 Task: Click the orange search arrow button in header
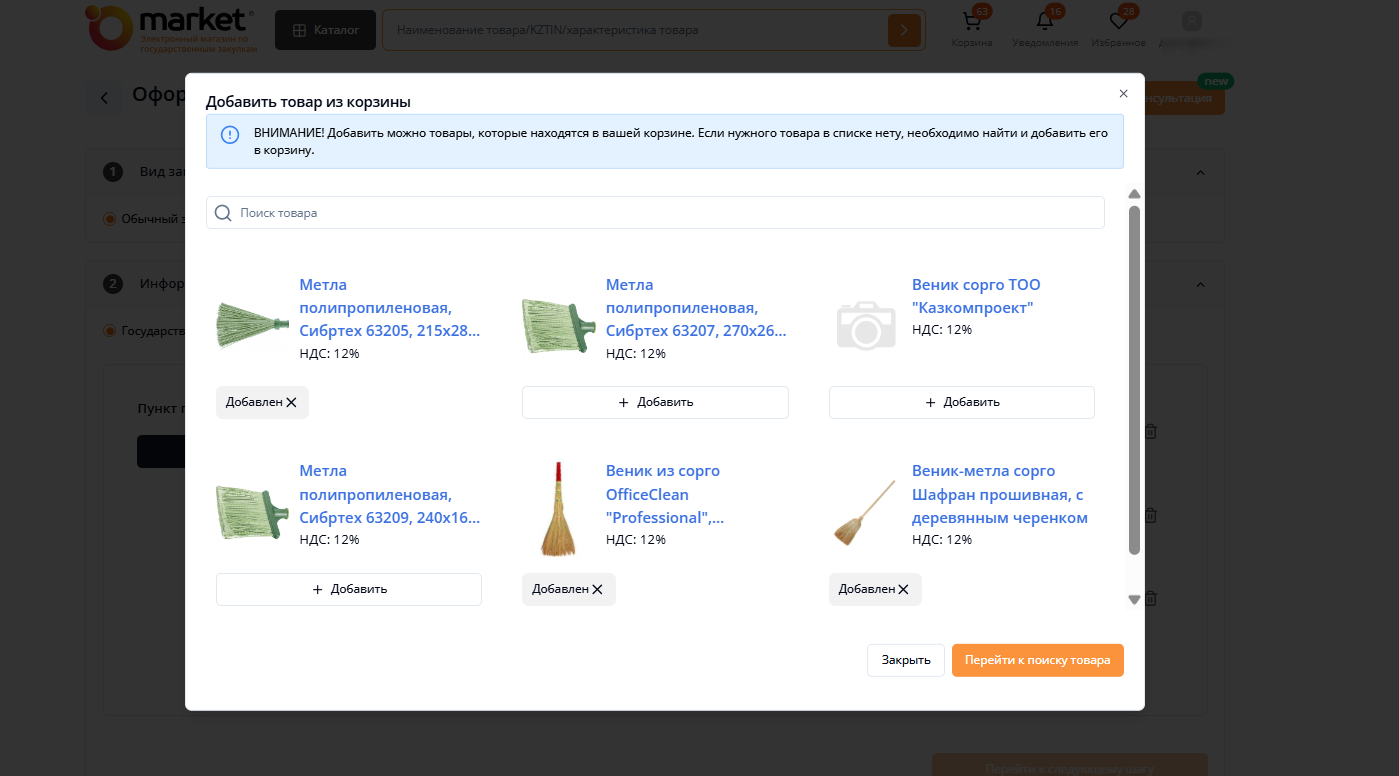tap(904, 30)
